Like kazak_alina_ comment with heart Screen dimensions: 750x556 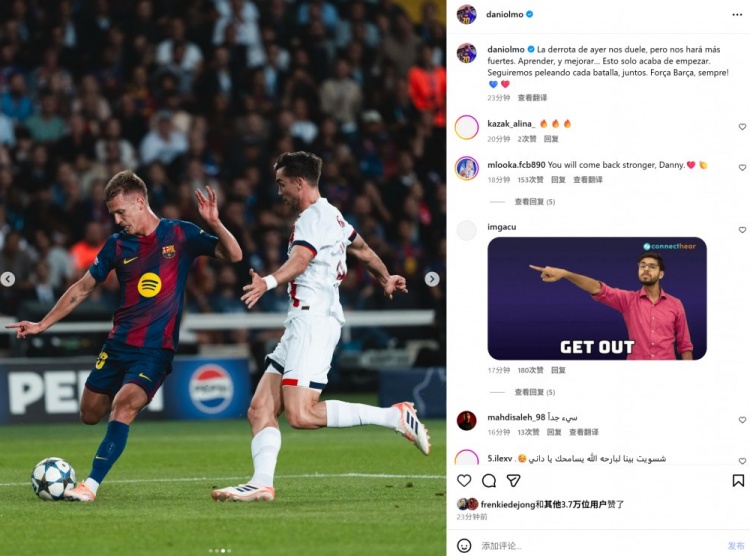click(x=742, y=127)
